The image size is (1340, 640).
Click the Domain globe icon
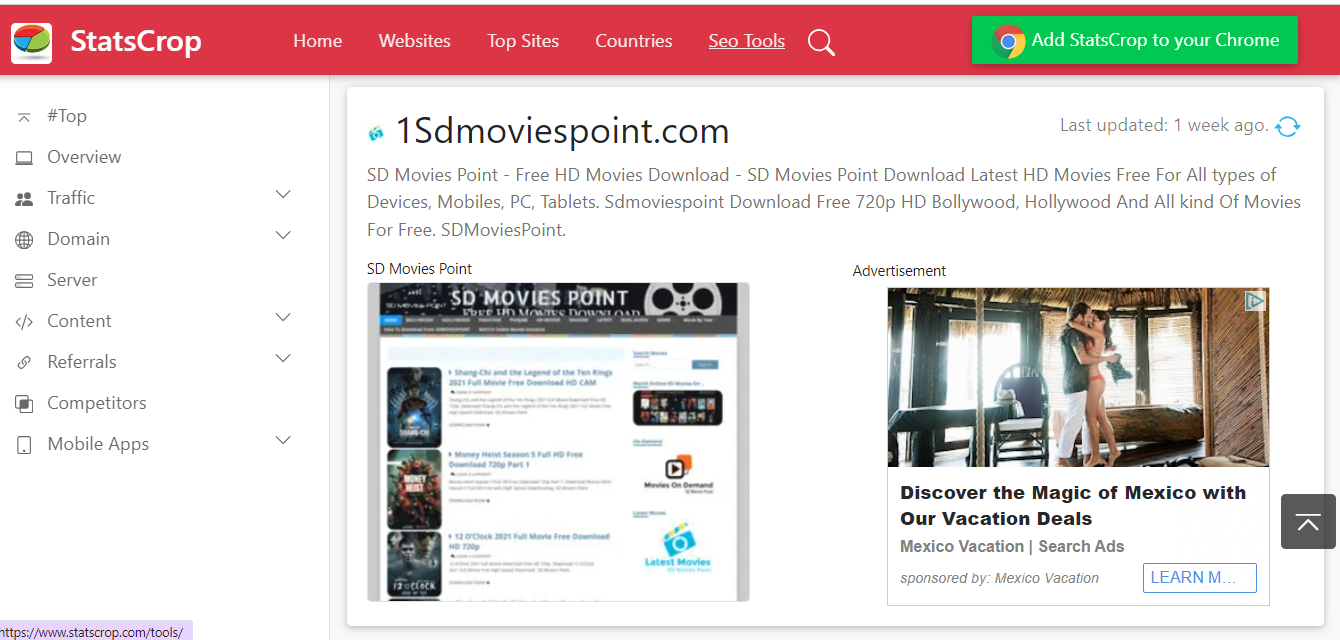click(x=24, y=240)
